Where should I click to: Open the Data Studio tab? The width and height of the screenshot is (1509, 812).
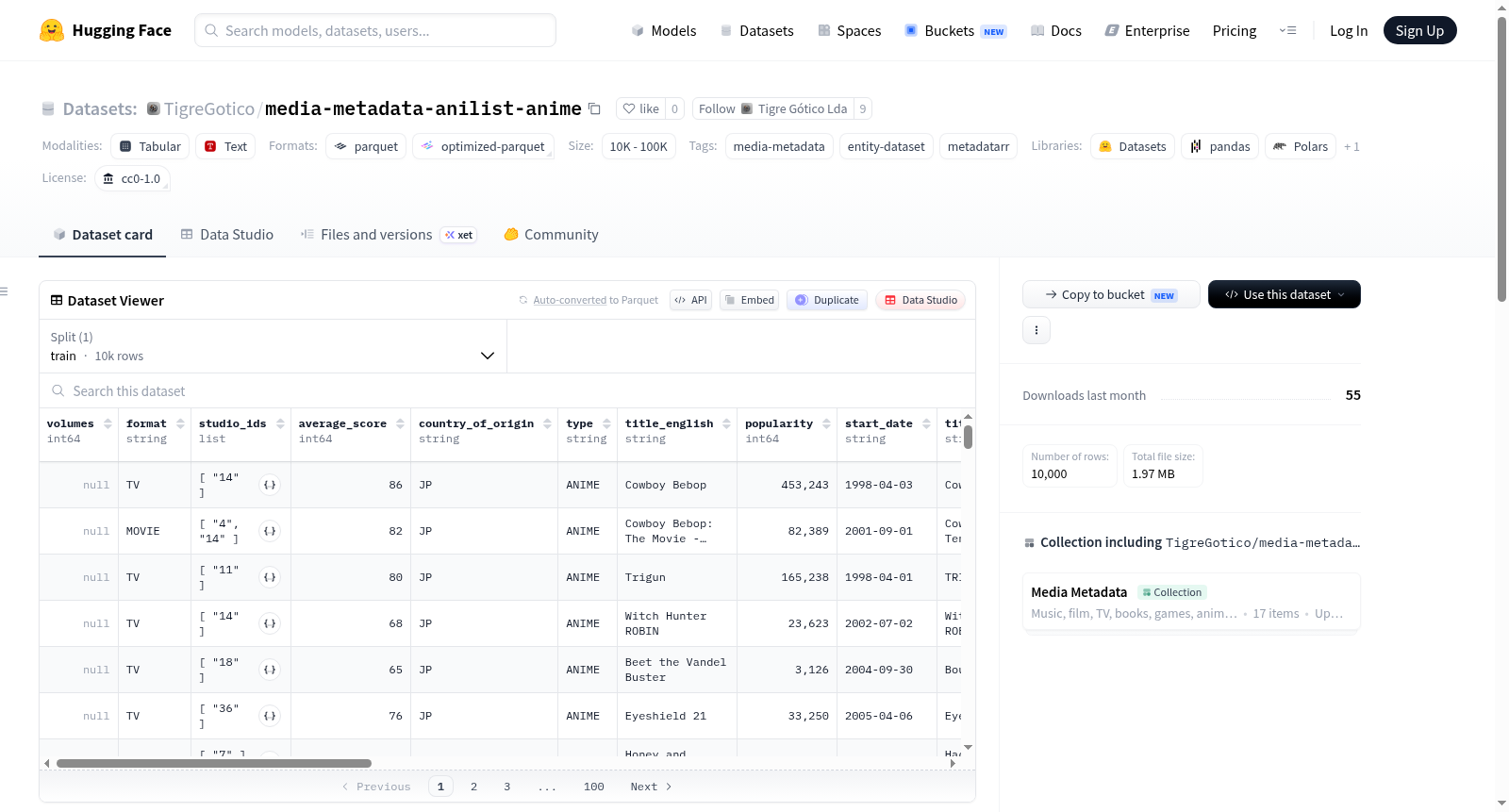(227, 235)
